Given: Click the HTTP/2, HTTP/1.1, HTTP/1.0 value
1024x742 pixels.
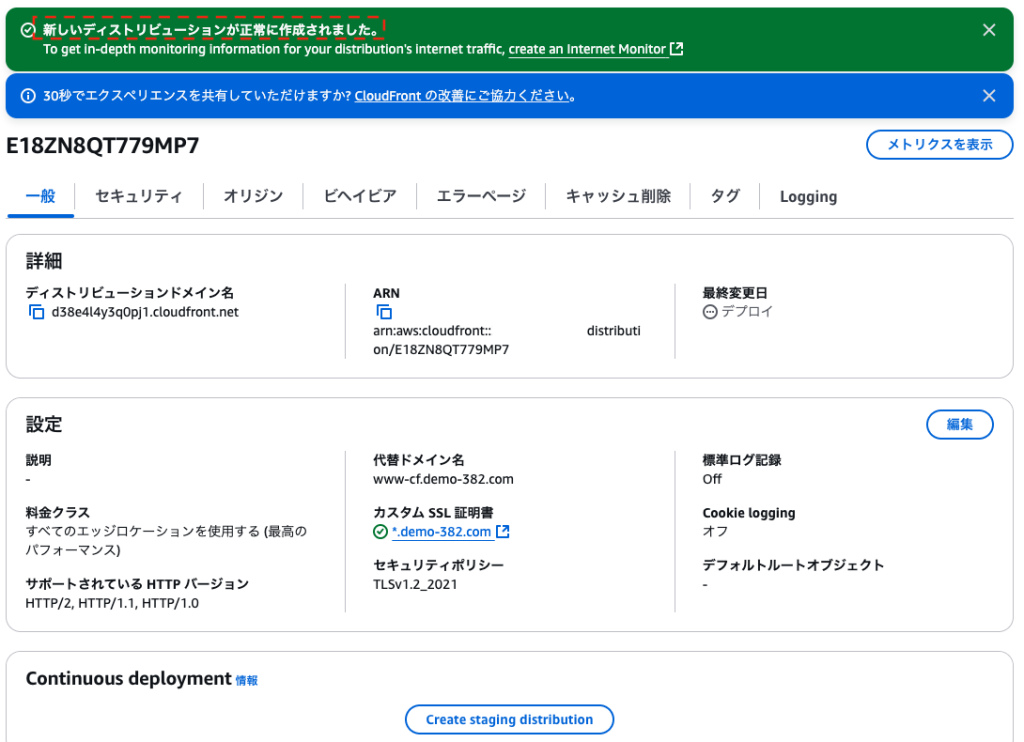Looking at the screenshot, I should coord(112,603).
